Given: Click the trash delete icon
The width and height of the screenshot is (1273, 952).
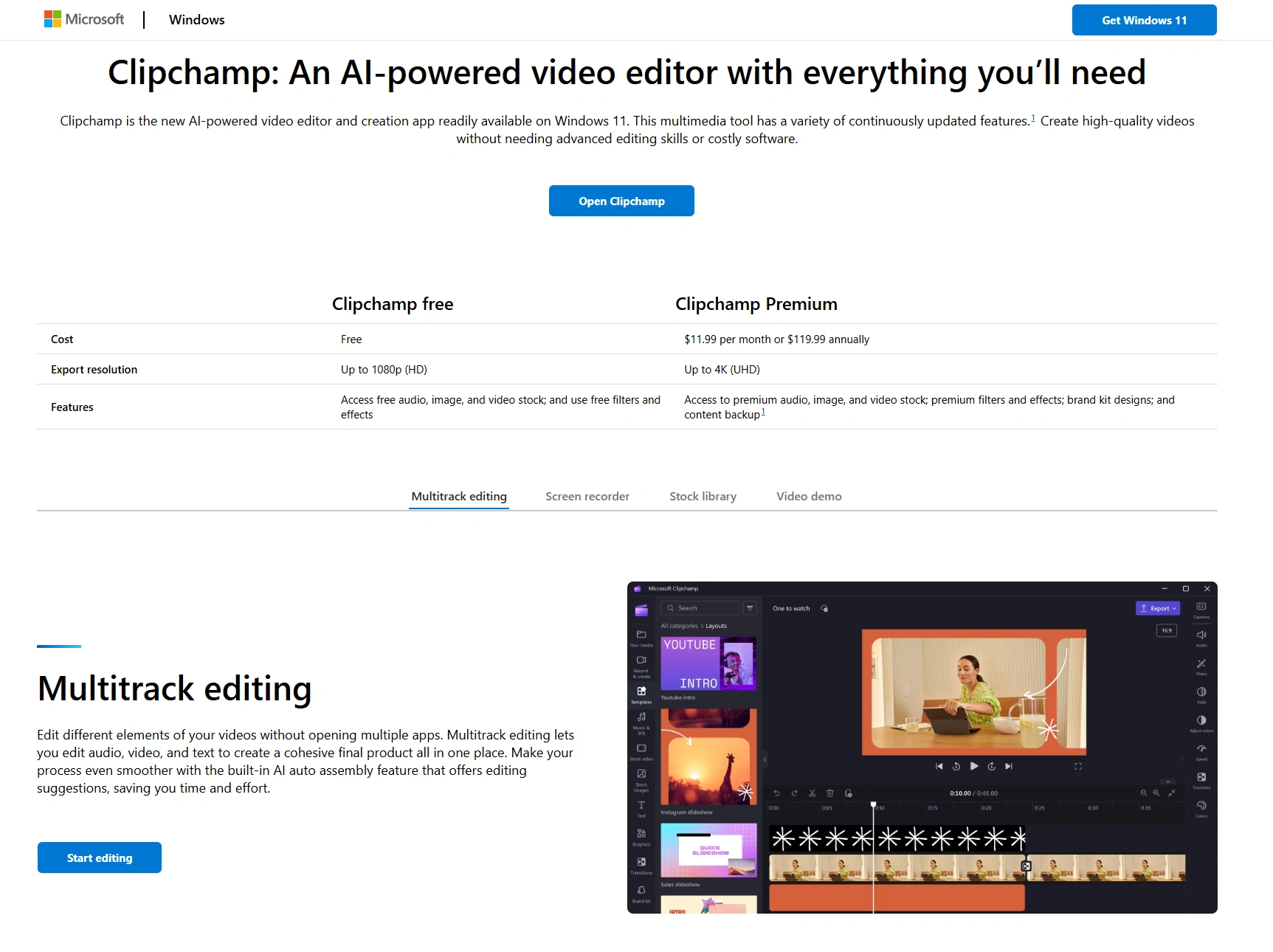Looking at the screenshot, I should coord(829,793).
